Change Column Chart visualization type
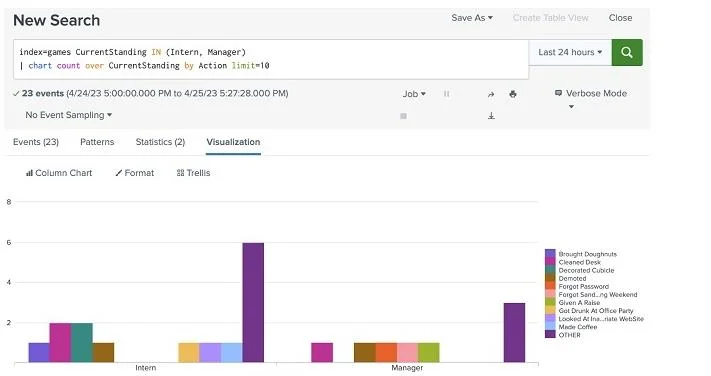 coord(59,173)
